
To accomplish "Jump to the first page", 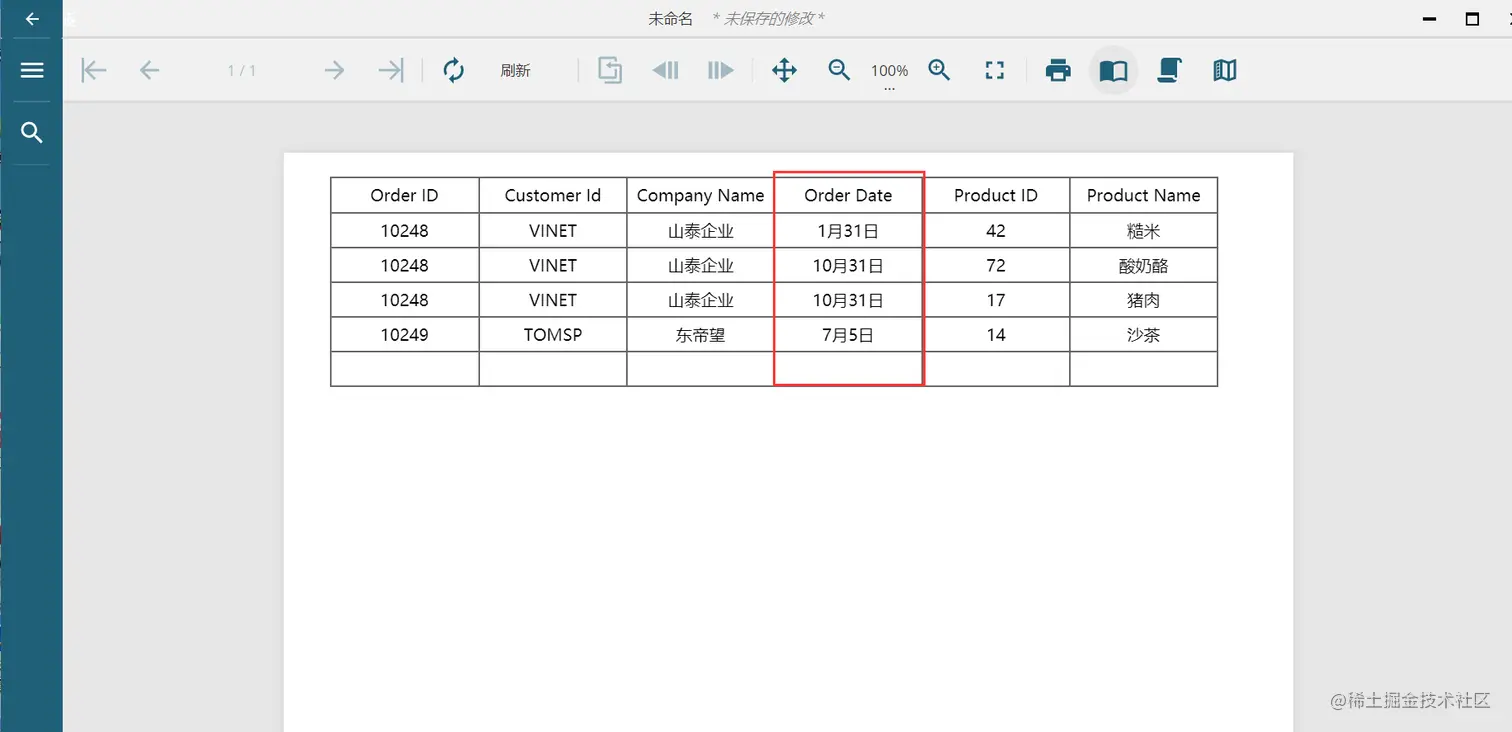I will [94, 70].
